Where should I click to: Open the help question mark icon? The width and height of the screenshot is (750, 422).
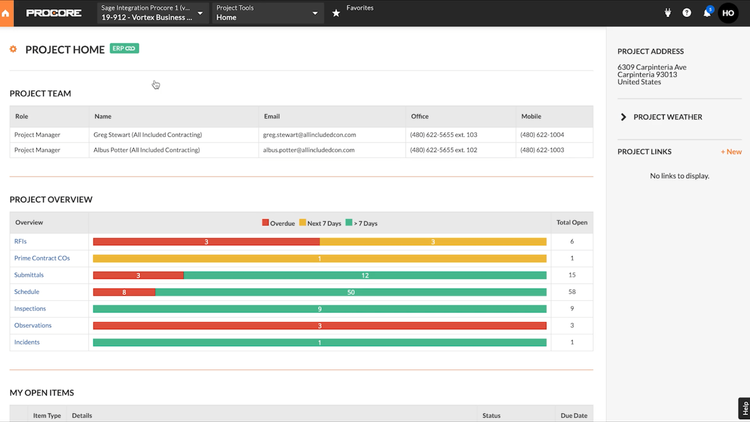pyautogui.click(x=687, y=13)
